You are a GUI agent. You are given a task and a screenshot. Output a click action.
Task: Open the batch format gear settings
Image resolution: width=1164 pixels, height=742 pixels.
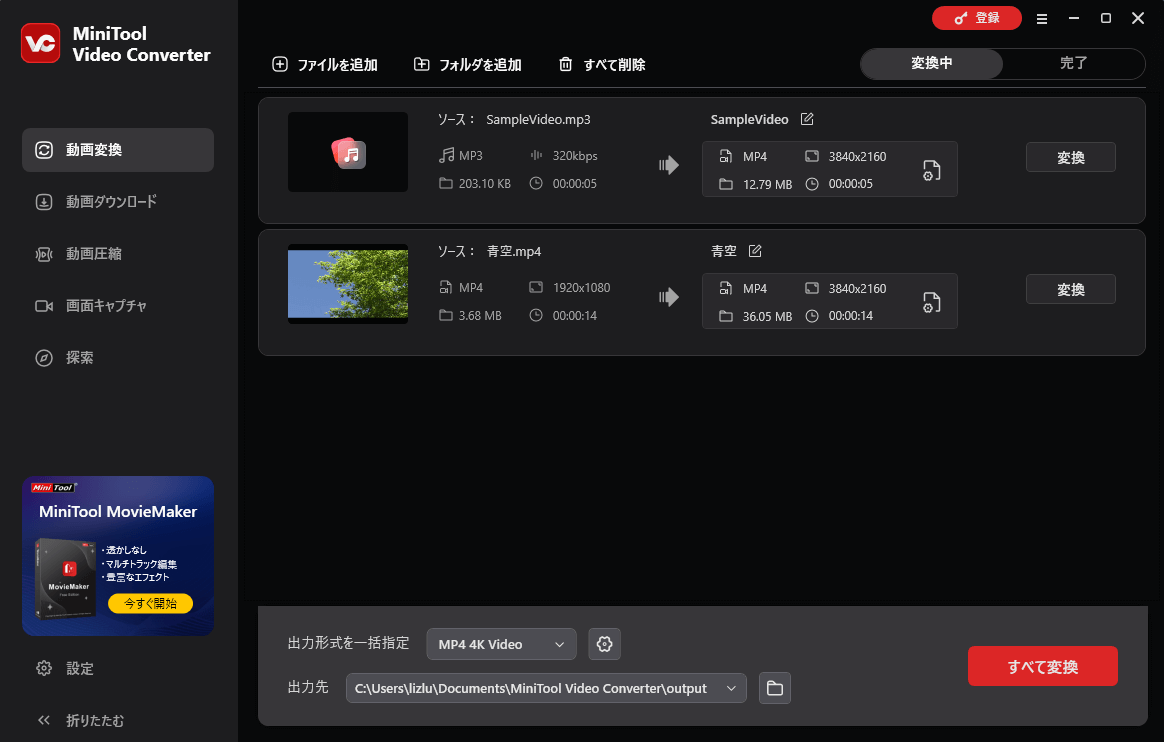[604, 644]
